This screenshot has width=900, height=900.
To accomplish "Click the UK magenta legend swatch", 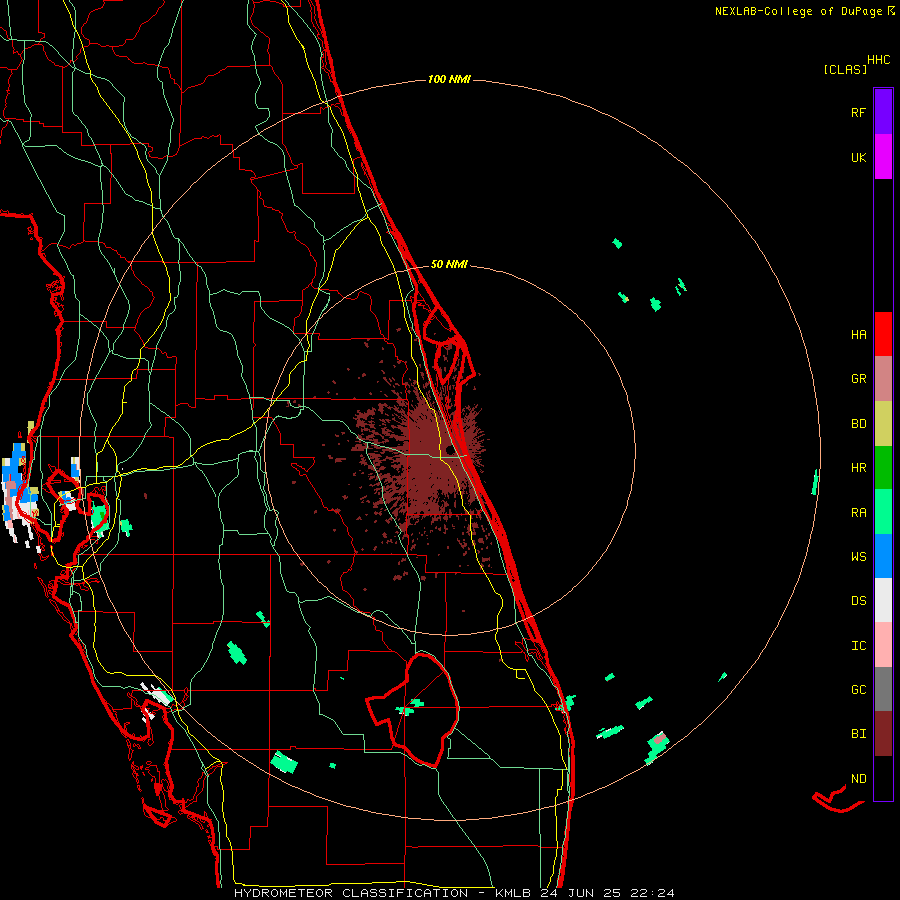I will click(883, 157).
